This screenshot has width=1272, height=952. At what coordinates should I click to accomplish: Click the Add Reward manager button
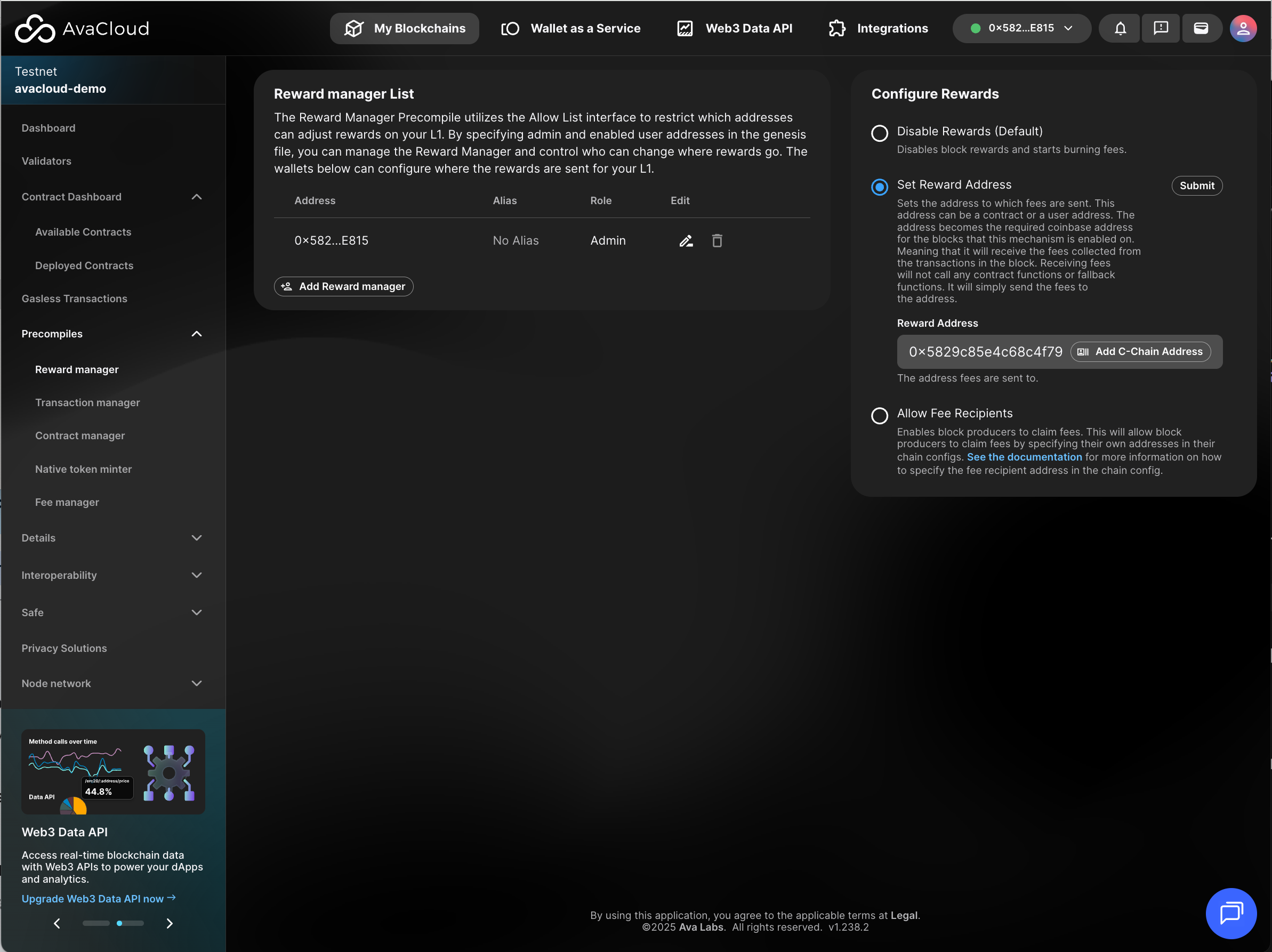(343, 286)
